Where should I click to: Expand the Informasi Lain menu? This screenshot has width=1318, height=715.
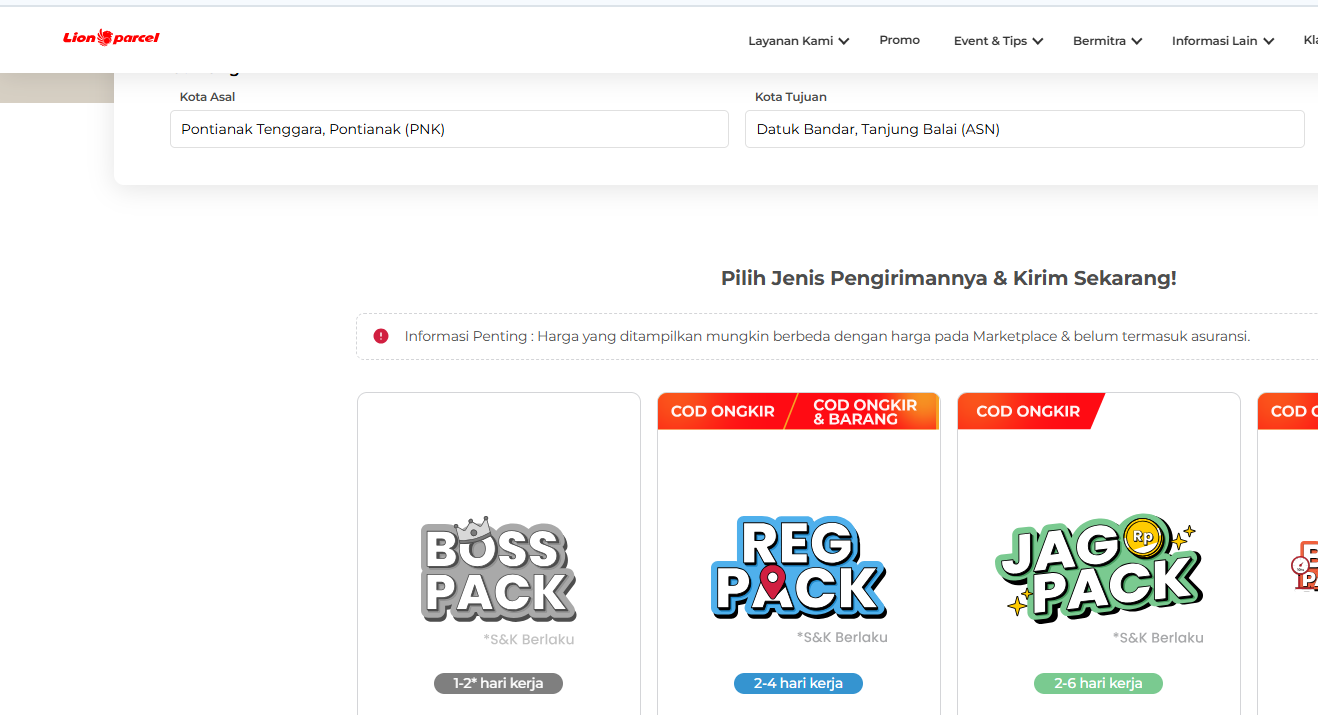coord(1223,41)
